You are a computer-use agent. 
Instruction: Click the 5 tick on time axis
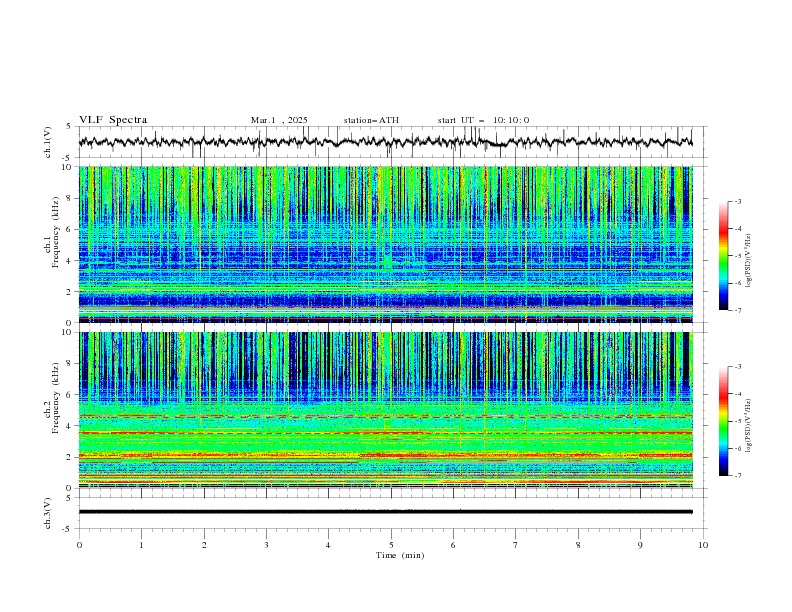(x=391, y=545)
